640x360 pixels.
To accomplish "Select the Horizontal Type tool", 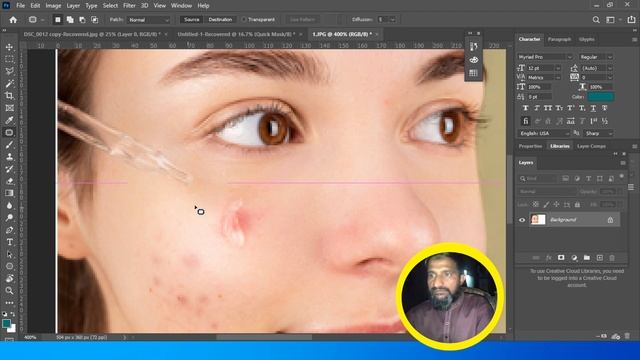I will pos(9,242).
